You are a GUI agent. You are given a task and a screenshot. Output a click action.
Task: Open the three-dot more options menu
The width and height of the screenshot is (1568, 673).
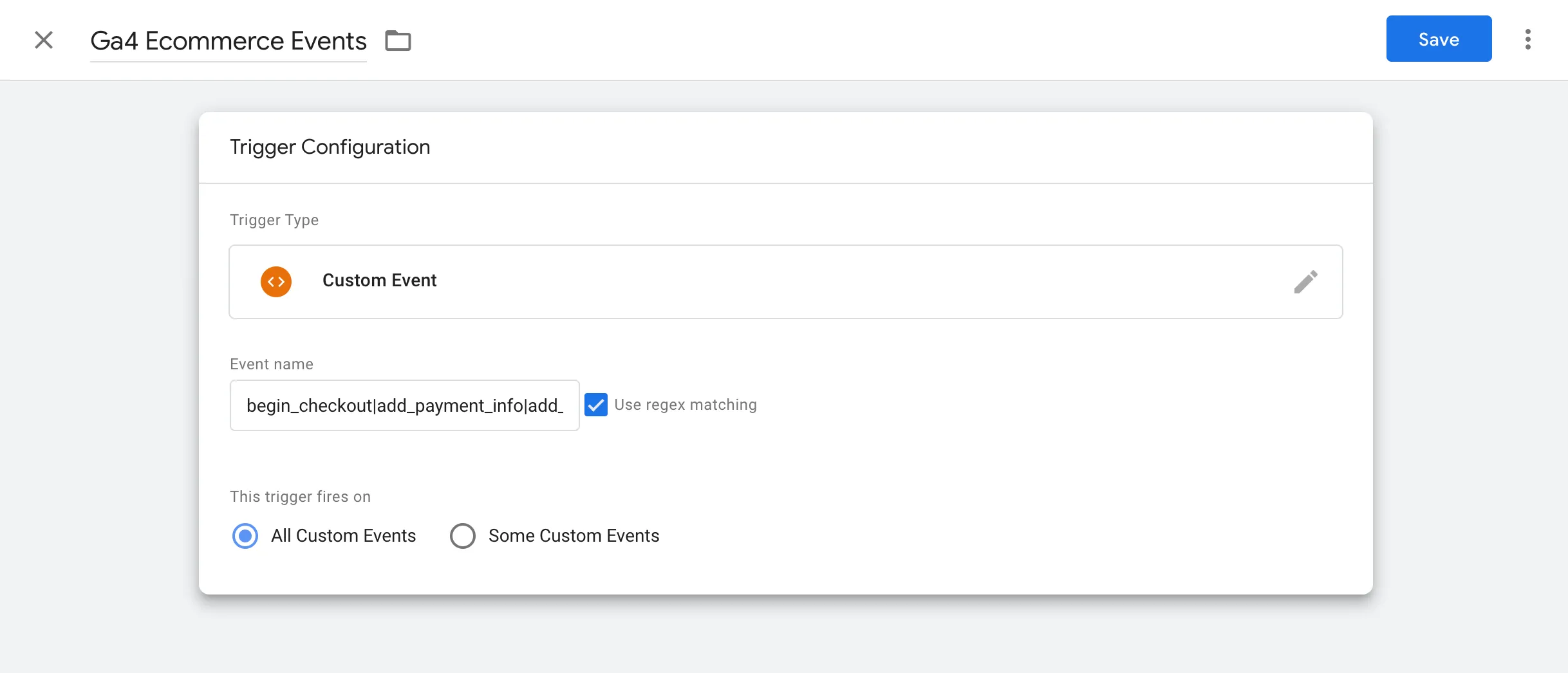[1527, 39]
